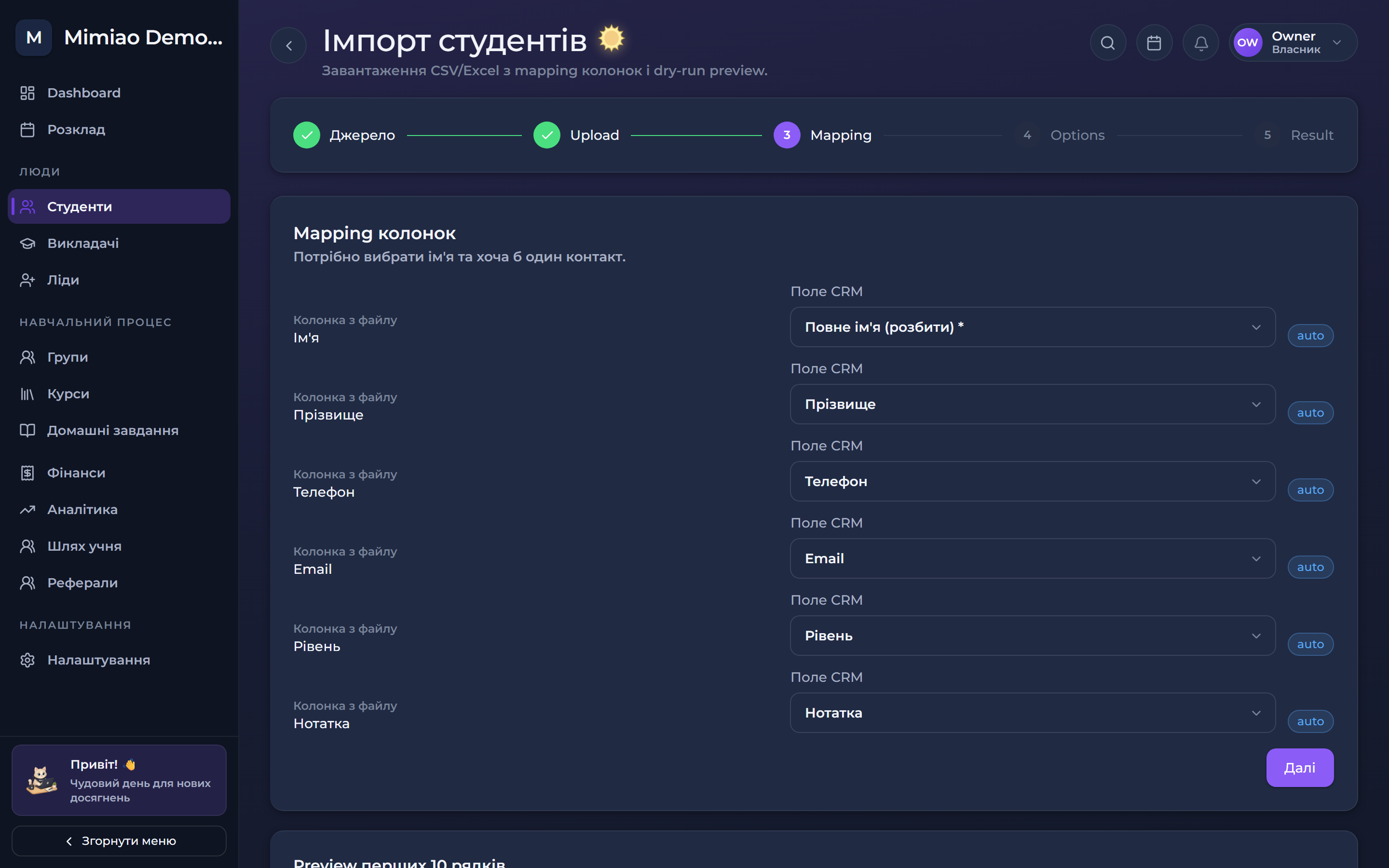Screen dimensions: 1389x868
Task: Click the Ліди add-person icon
Action: pyautogui.click(x=27, y=280)
